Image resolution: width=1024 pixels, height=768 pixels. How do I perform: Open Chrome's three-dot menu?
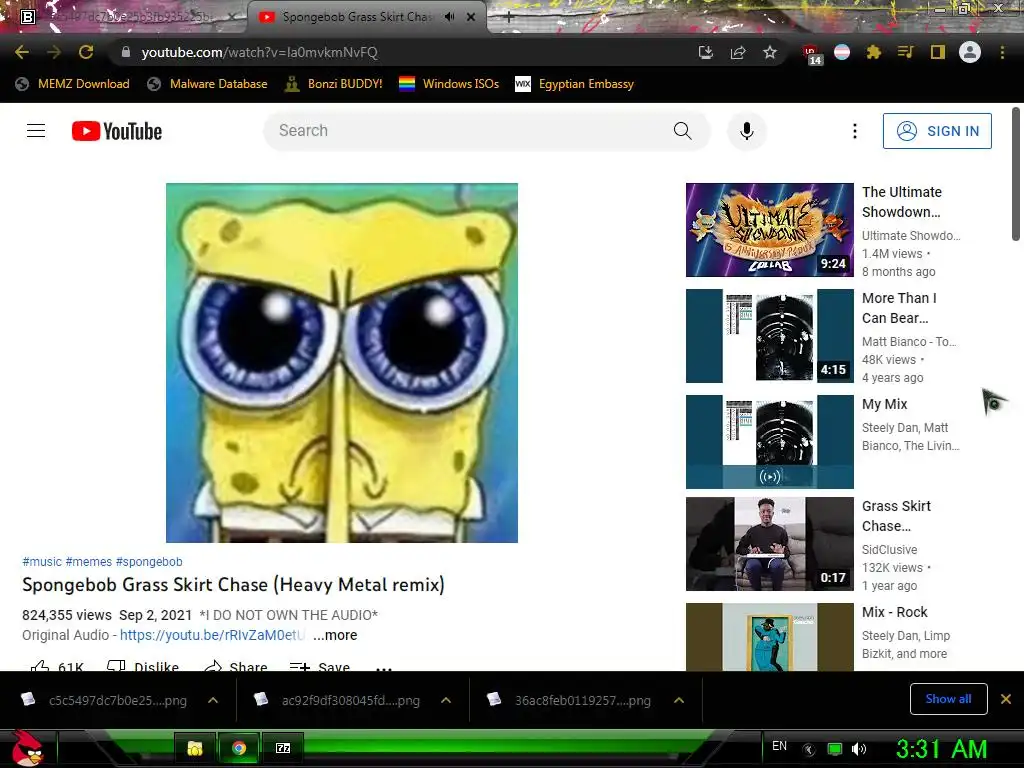click(x=1002, y=52)
